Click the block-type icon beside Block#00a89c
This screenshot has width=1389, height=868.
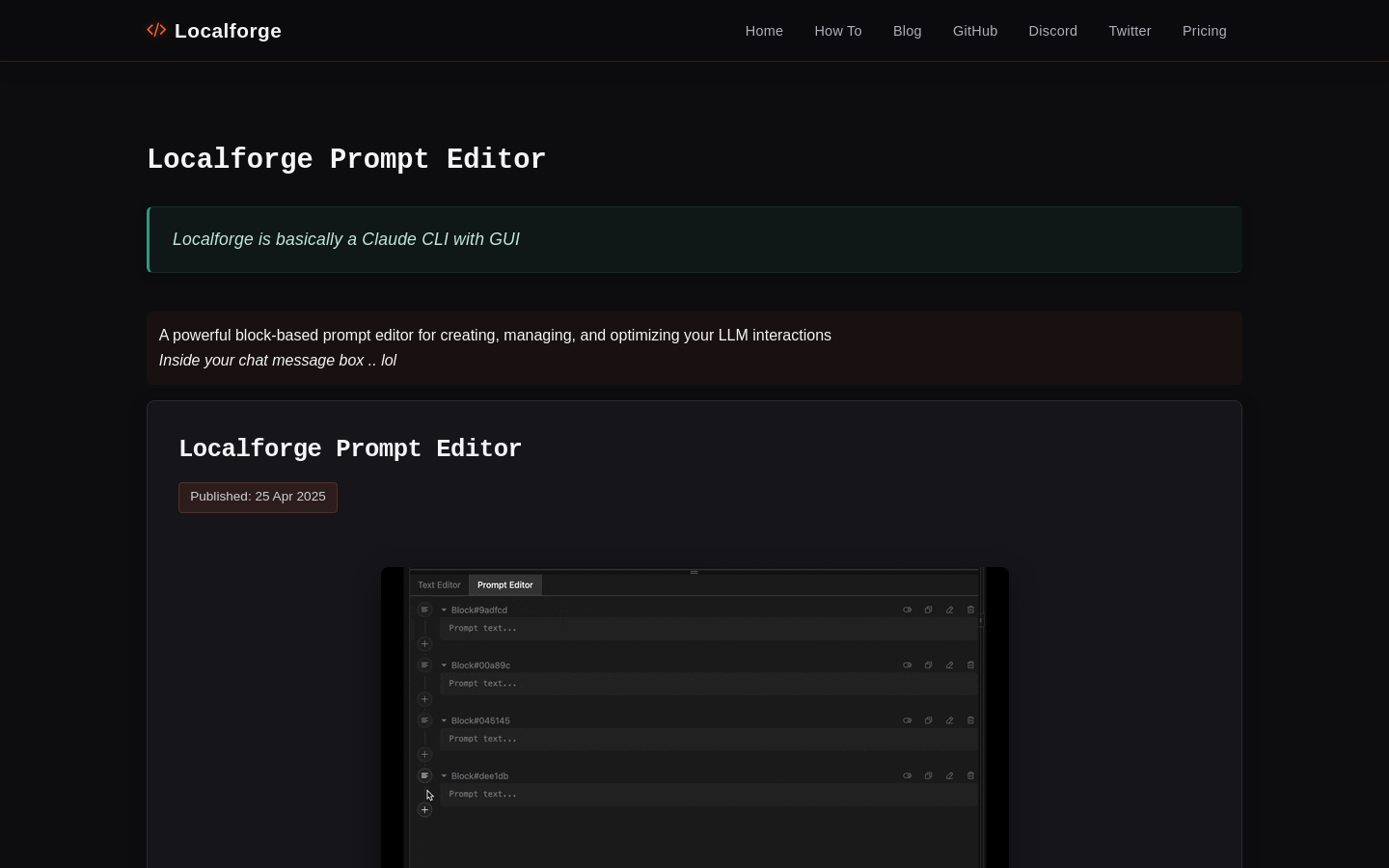point(424,665)
